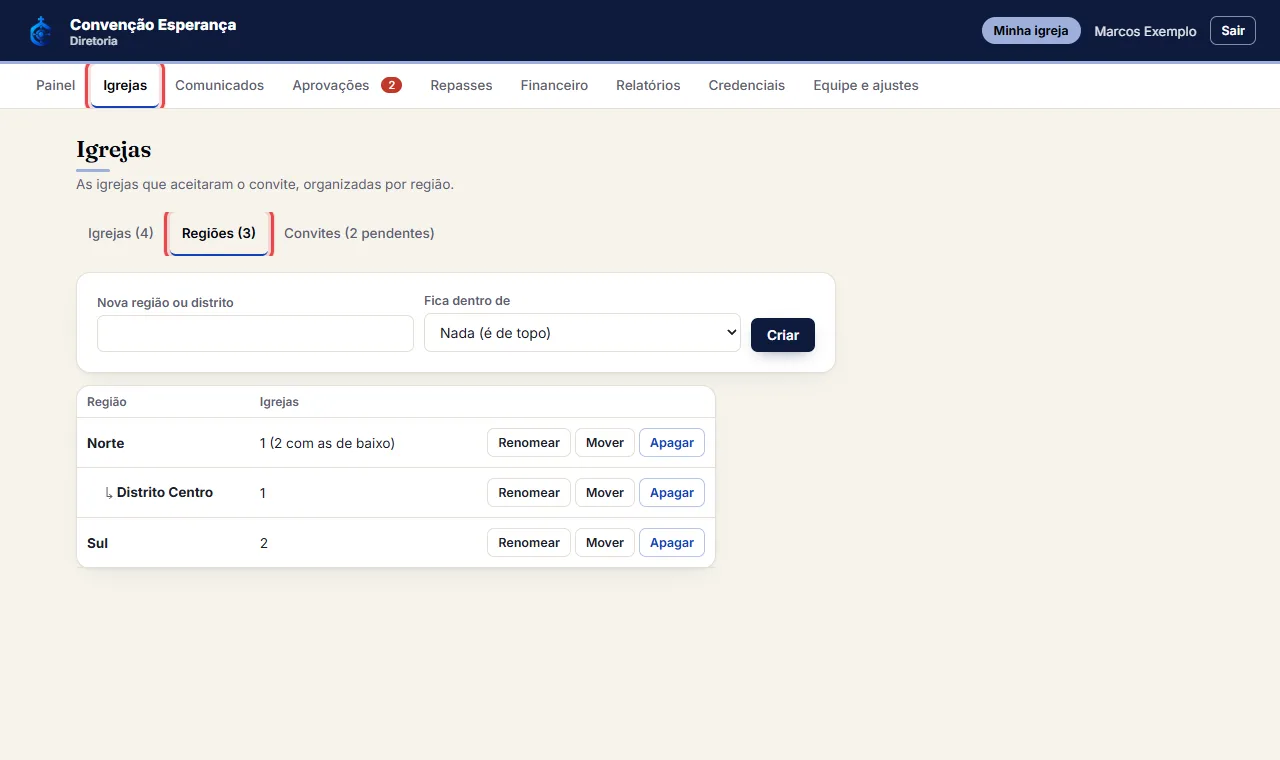Click the Sul region name
The image size is (1280, 760).
(x=97, y=543)
